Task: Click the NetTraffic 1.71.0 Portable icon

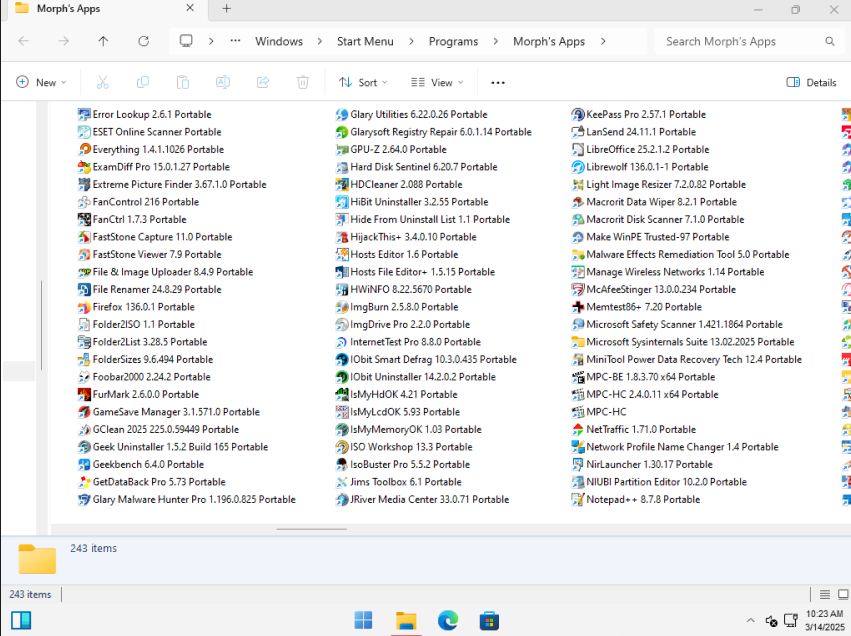Action: point(577,430)
